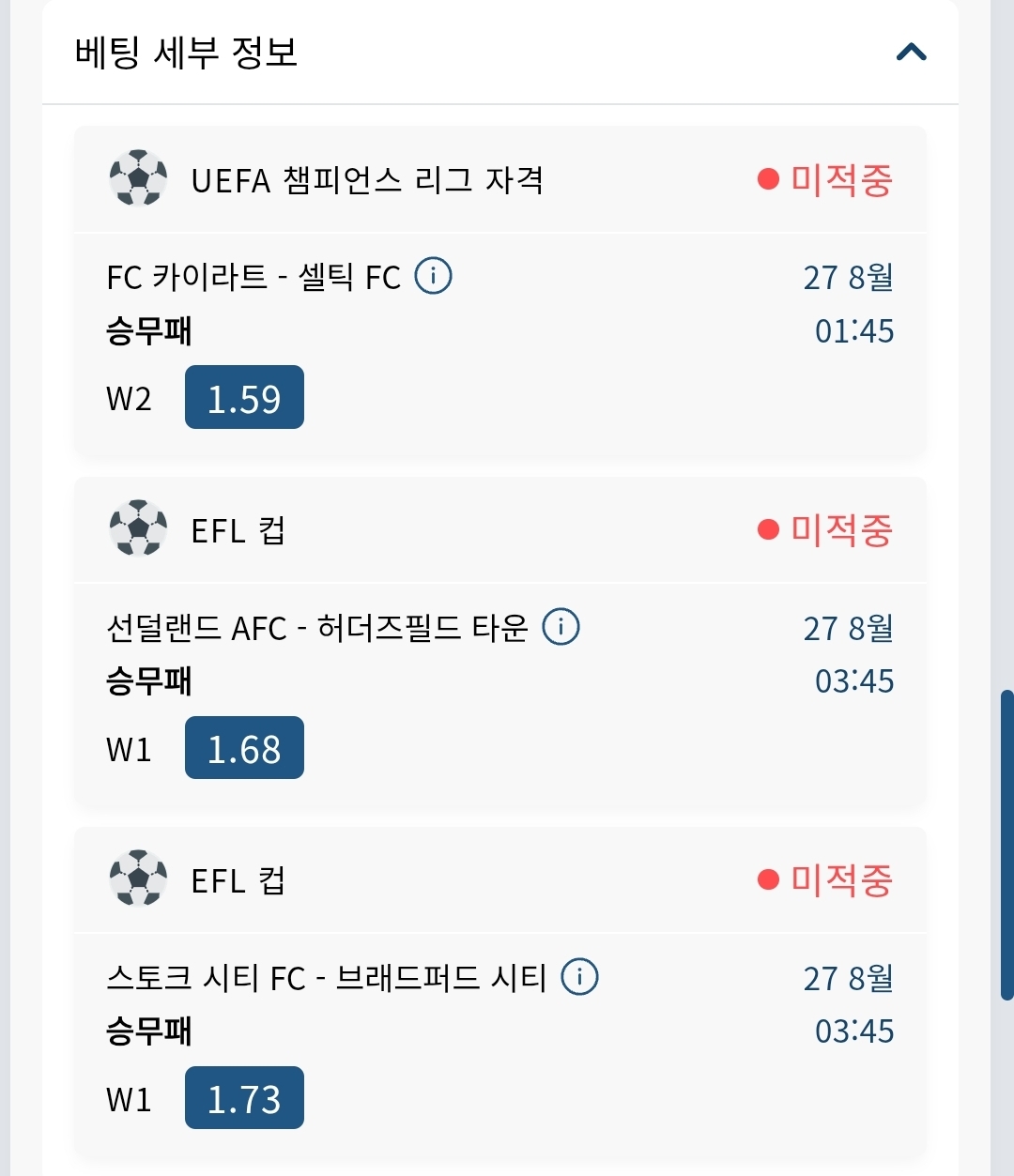Click UEFA 챔피언스 리그 자격 league name
This screenshot has height=1176, width=1014.
pyautogui.click(x=367, y=179)
